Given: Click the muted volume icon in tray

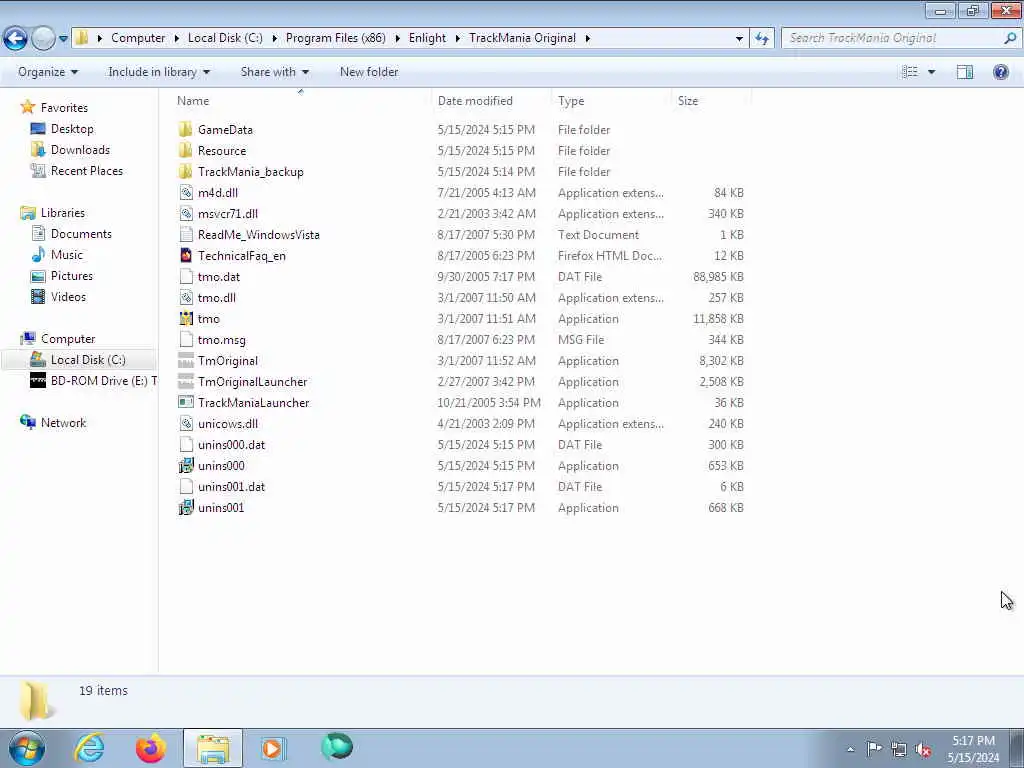Looking at the screenshot, I should pyautogui.click(x=923, y=750).
